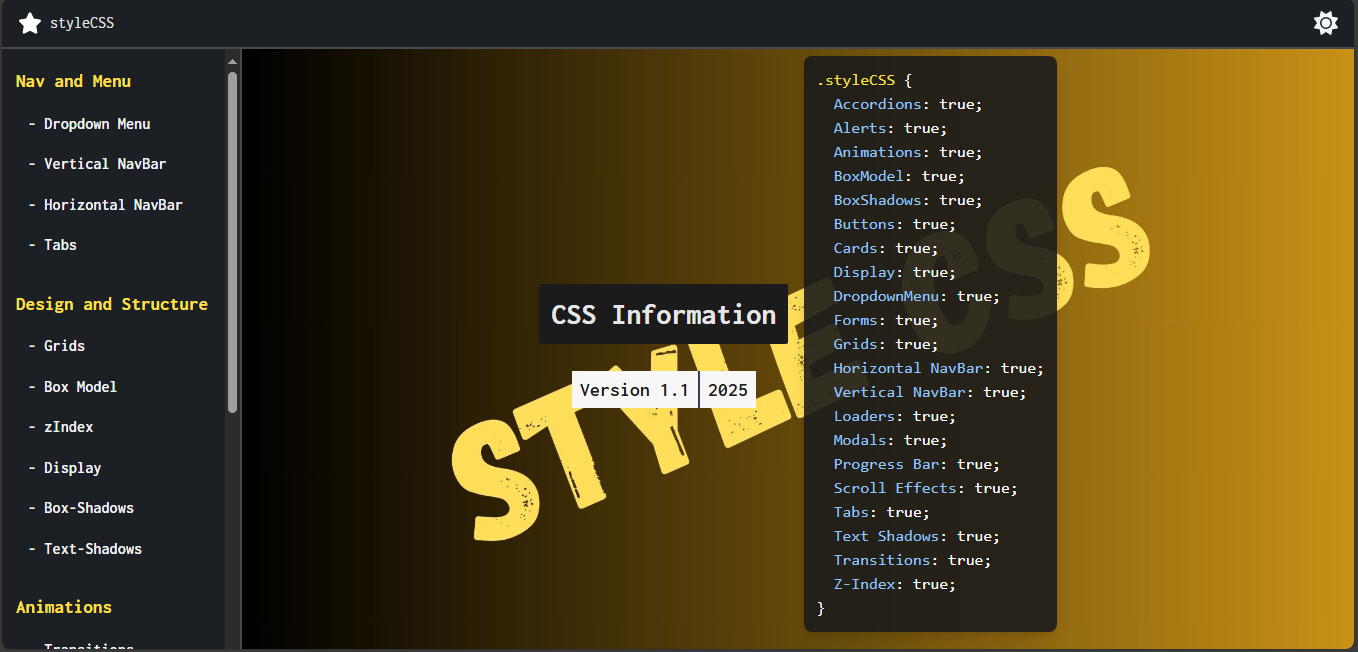Screen dimensions: 1358x652
Task: Click the Animations section heading
Action: (x=64, y=607)
